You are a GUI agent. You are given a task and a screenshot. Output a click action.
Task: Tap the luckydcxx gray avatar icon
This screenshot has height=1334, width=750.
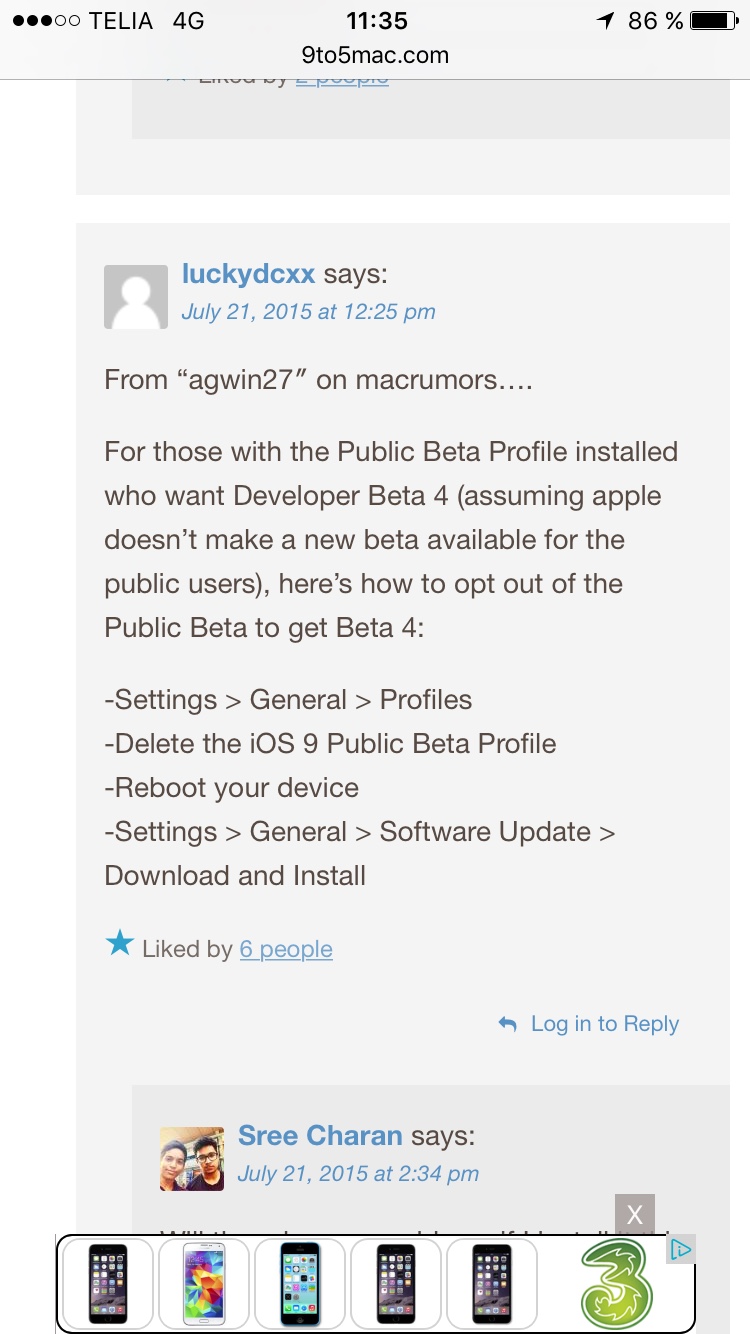136,297
